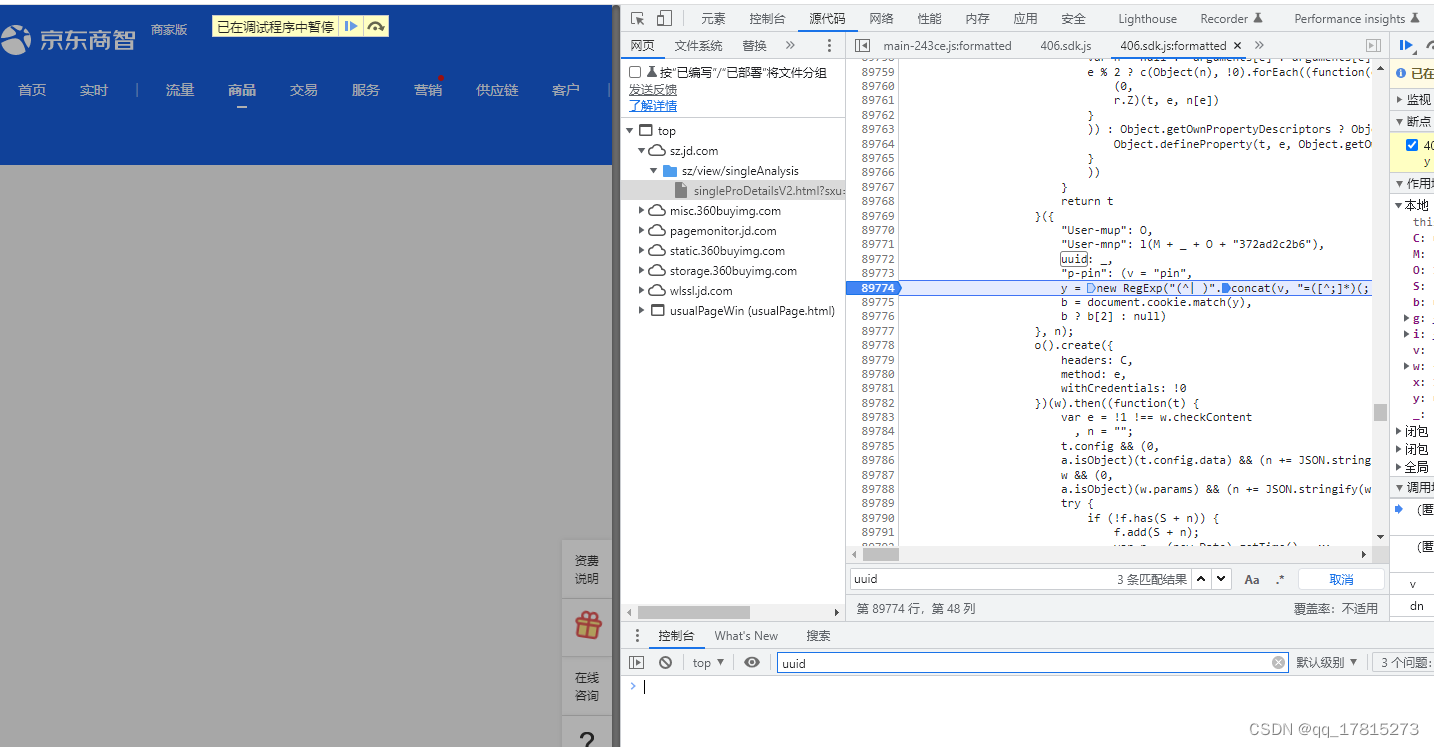
Task: Collapse the sz/view/singleAnalysis folder
Action: coord(654,171)
